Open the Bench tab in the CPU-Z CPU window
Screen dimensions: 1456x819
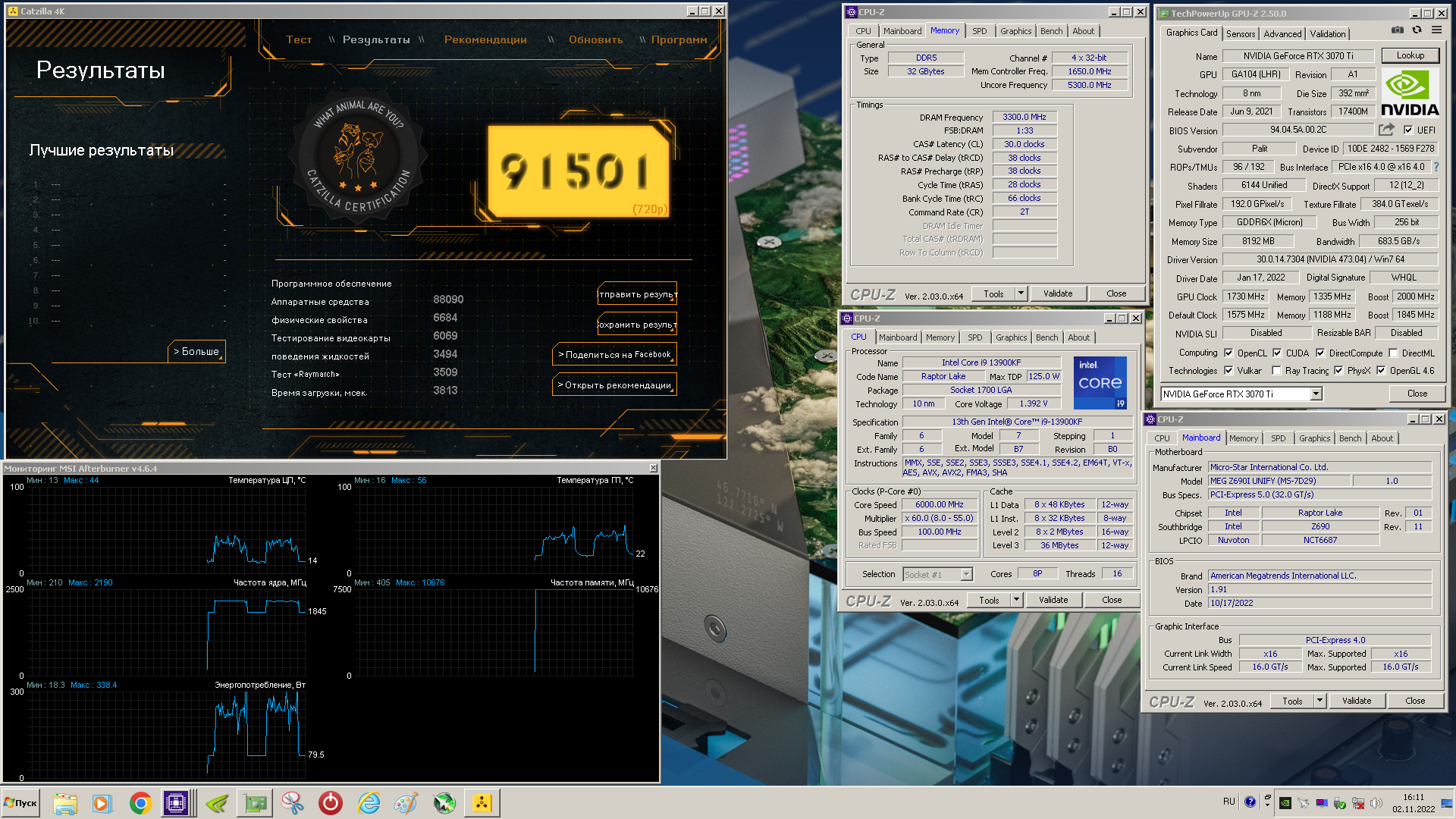coord(1046,337)
